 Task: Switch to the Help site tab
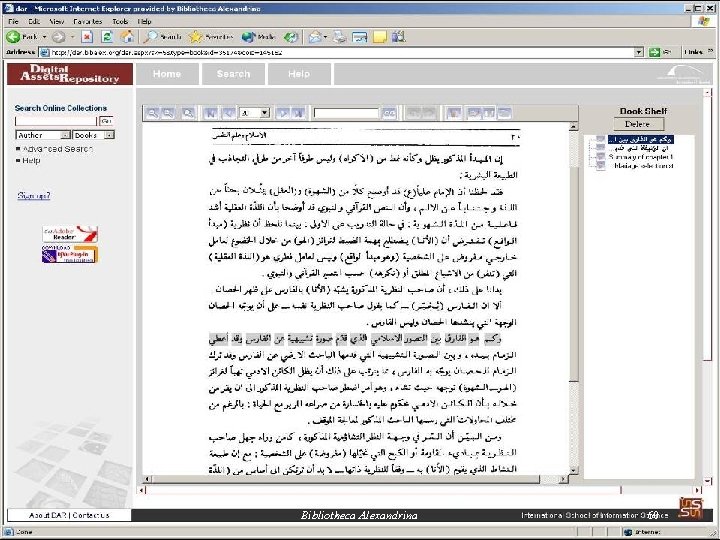[299, 74]
